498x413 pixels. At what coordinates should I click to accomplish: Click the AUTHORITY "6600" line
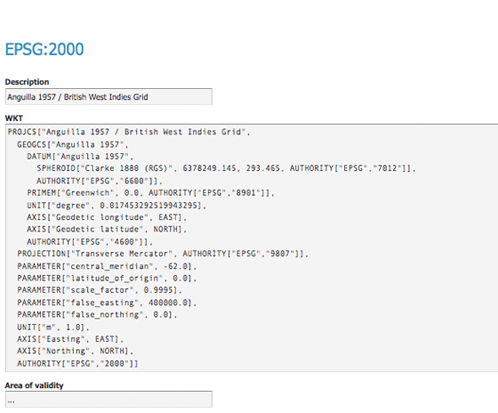click(99, 181)
